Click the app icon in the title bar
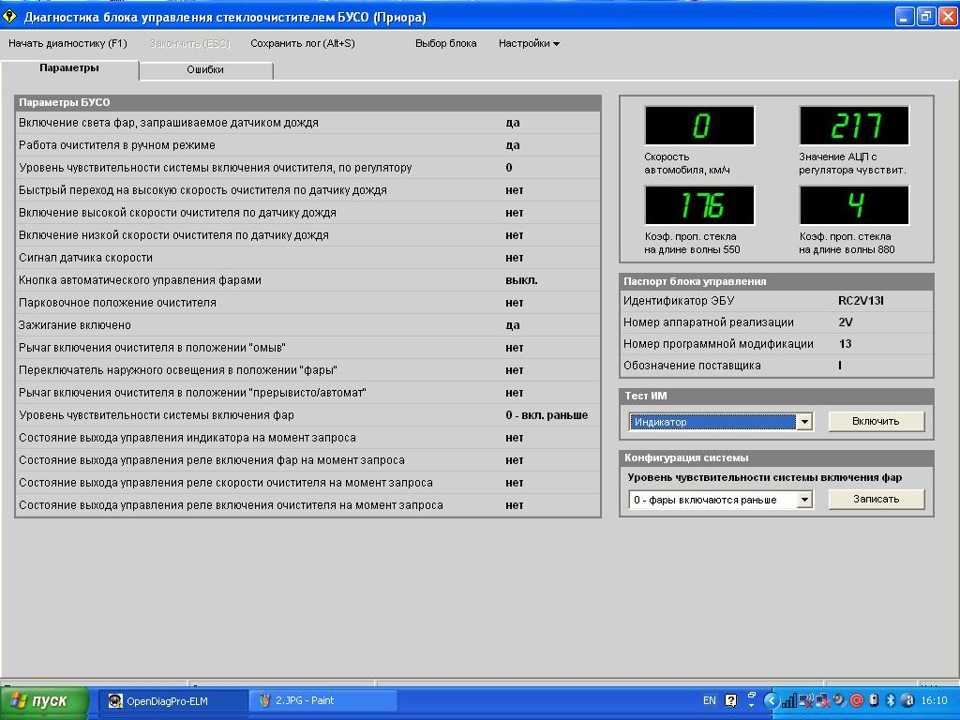 10,17
